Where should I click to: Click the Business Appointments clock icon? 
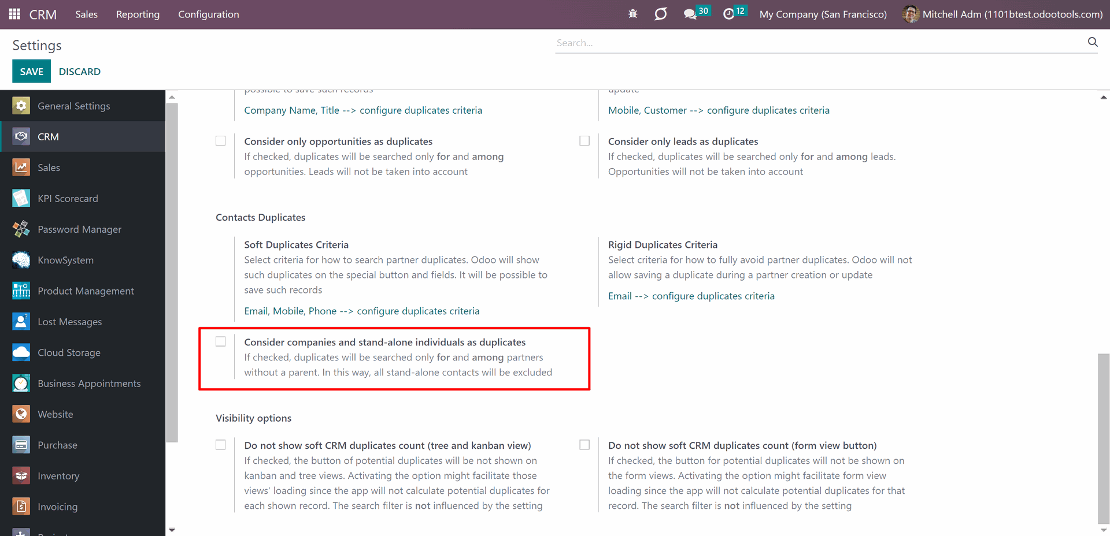tap(21, 383)
